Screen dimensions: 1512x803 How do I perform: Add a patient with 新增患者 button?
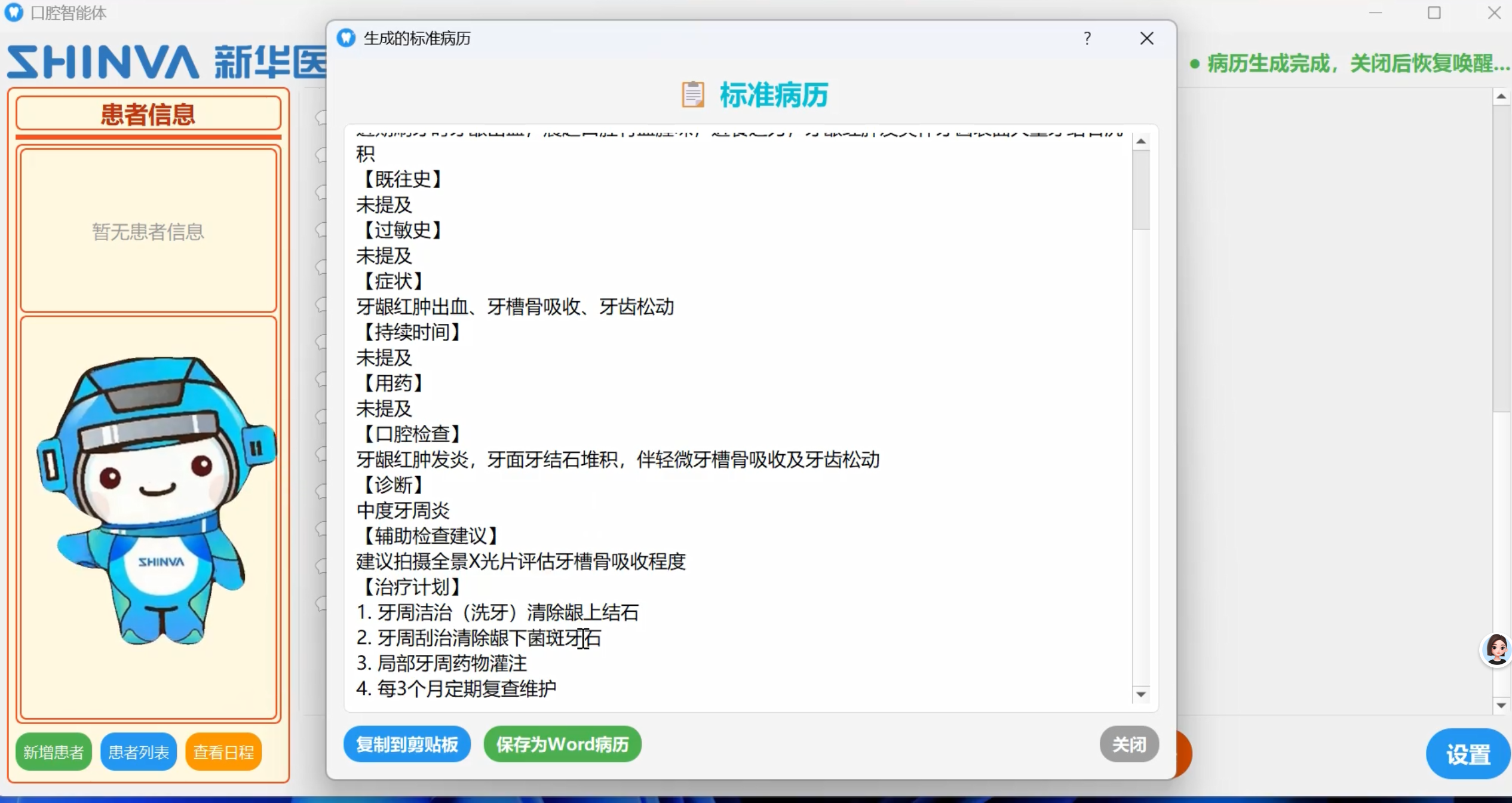click(x=54, y=752)
